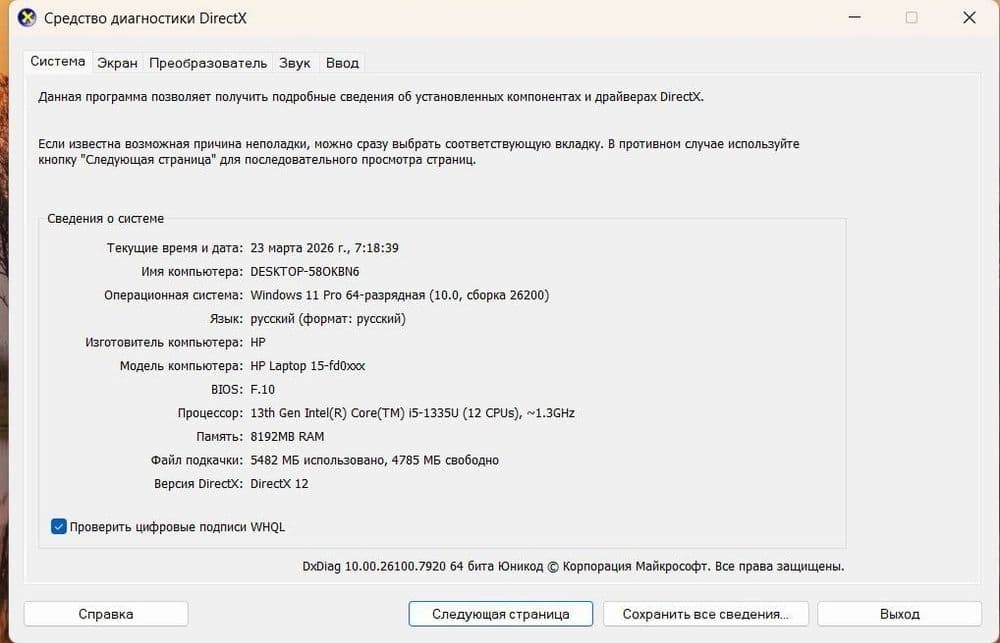This screenshot has width=1000, height=643.
Task: Save all info via Сохранить все сведения
Action: 705,614
